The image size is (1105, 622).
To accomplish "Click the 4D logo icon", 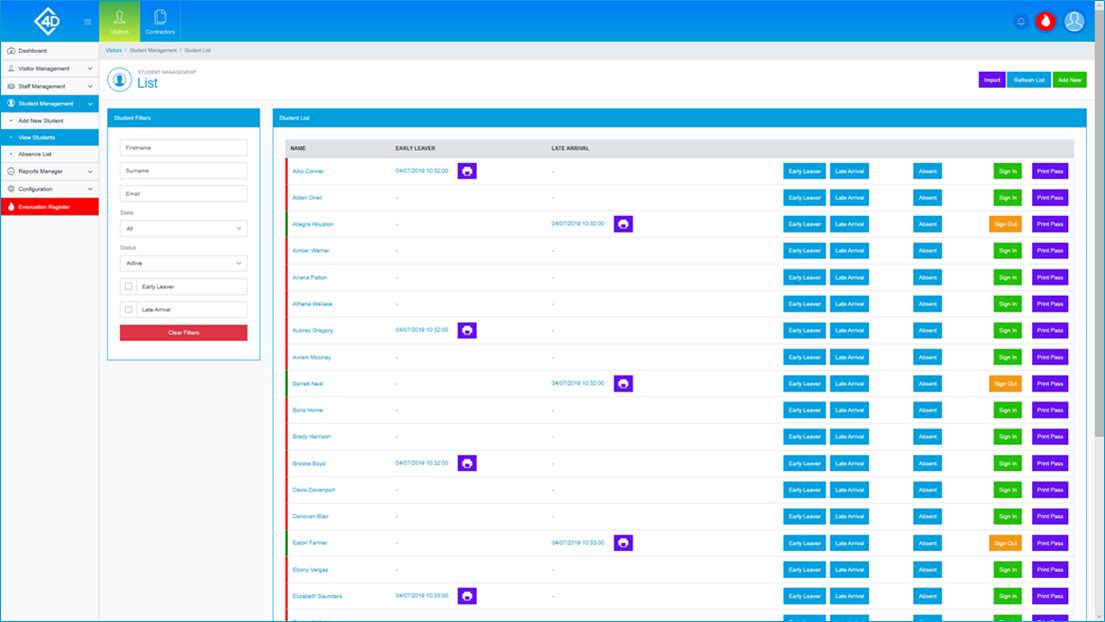I will (x=48, y=21).
